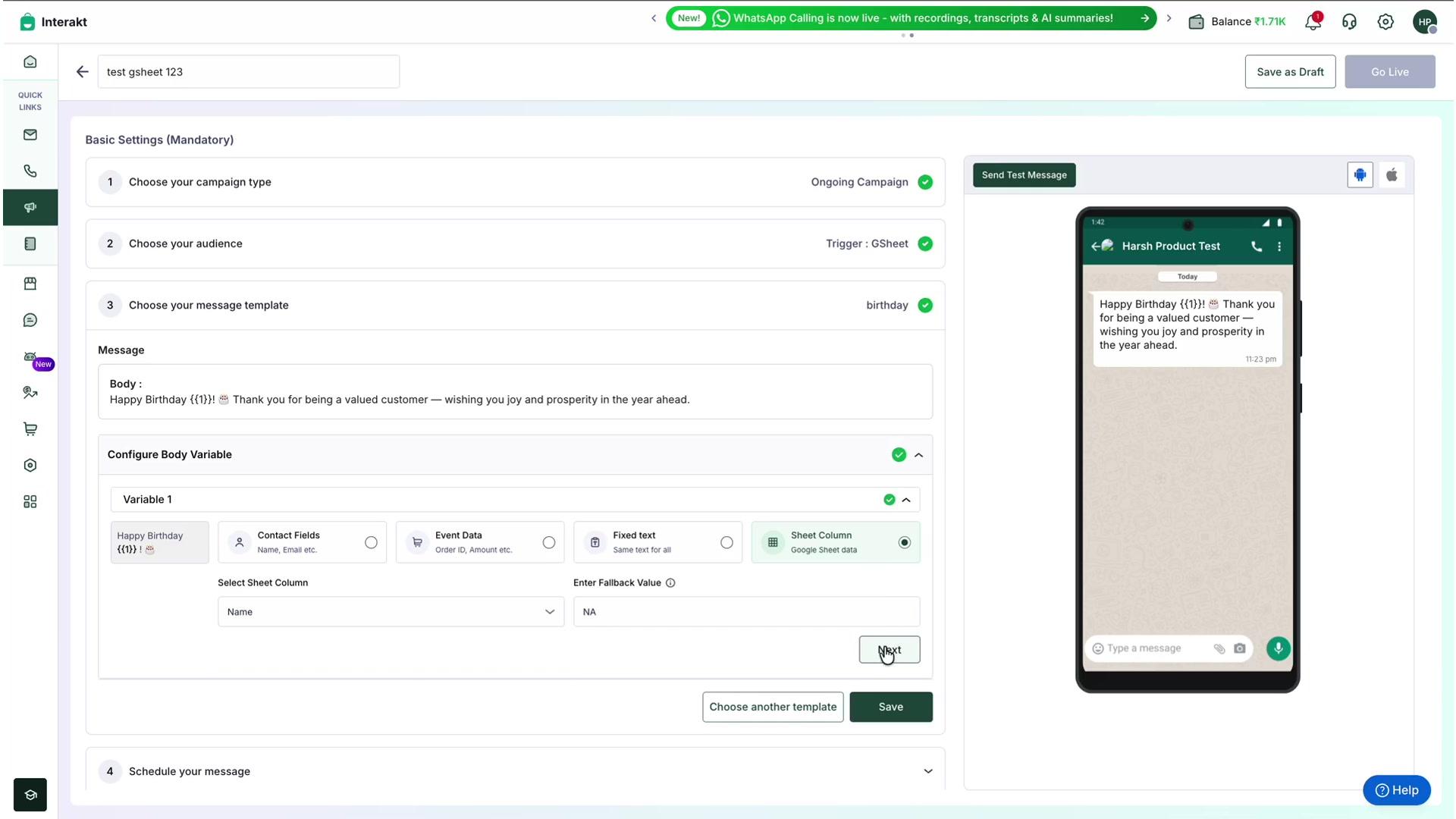Switch preview to Android device

1360,175
